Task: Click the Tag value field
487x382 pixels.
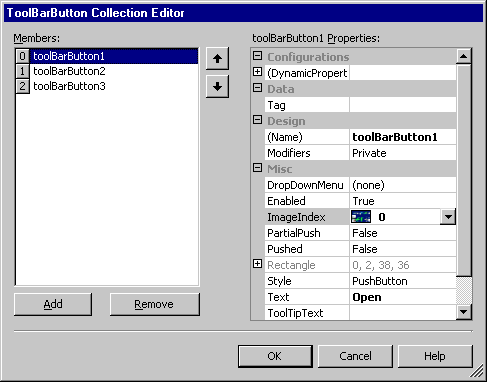Action: click(403, 105)
